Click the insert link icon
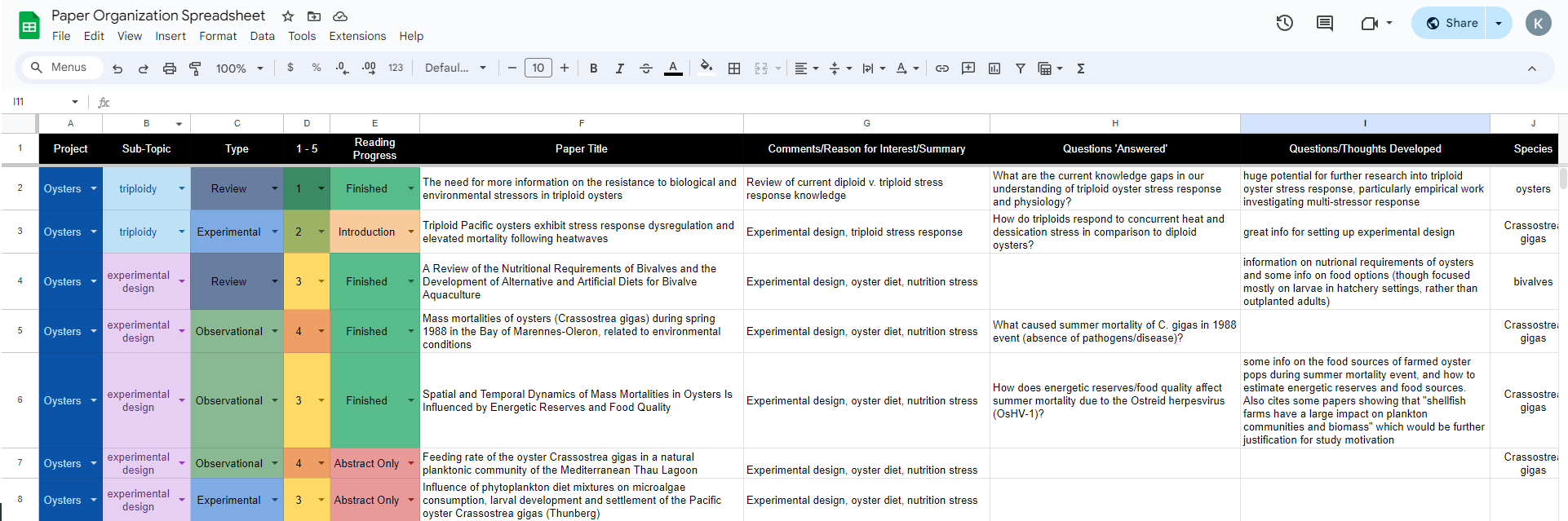Image resolution: width=1568 pixels, height=521 pixels. (x=941, y=68)
